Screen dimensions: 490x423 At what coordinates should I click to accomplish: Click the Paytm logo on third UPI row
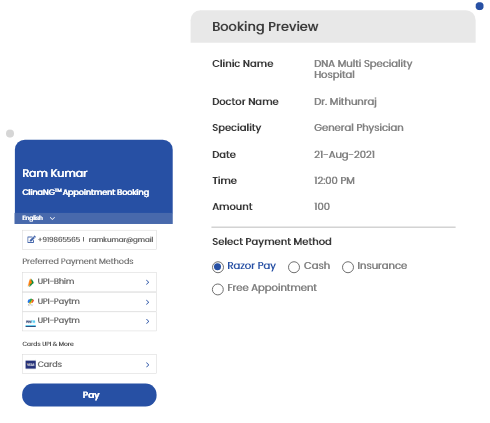[31, 322]
